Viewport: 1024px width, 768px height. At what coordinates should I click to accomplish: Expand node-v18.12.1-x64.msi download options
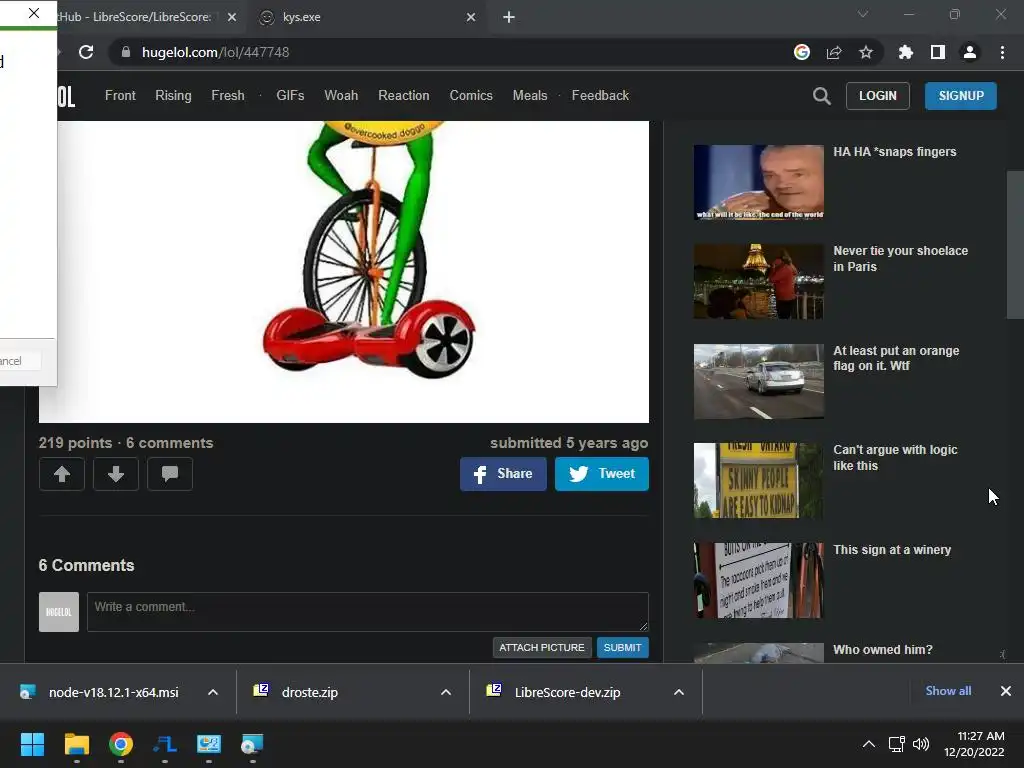pos(213,692)
